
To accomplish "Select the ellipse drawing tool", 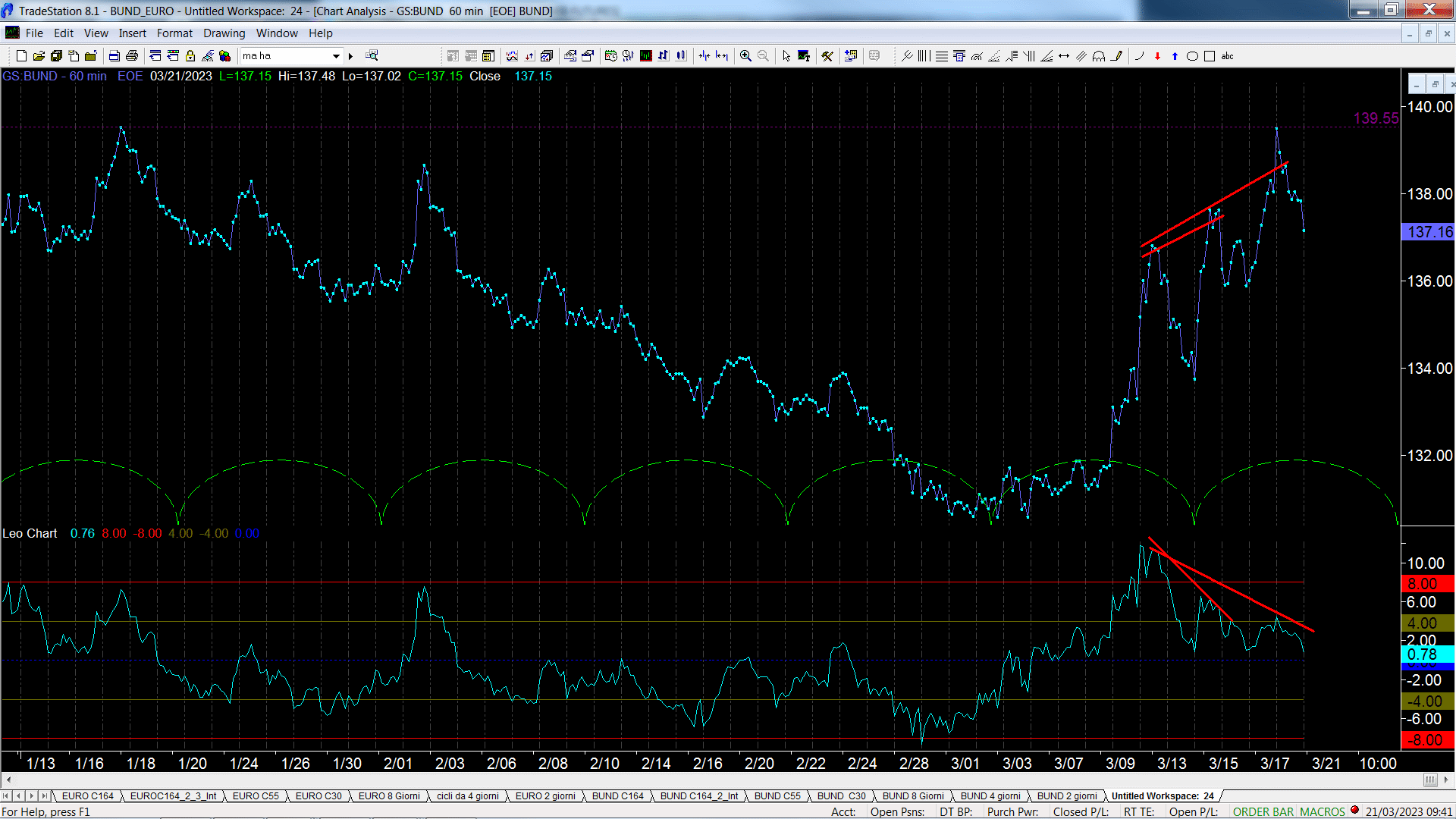I will coord(1192,56).
